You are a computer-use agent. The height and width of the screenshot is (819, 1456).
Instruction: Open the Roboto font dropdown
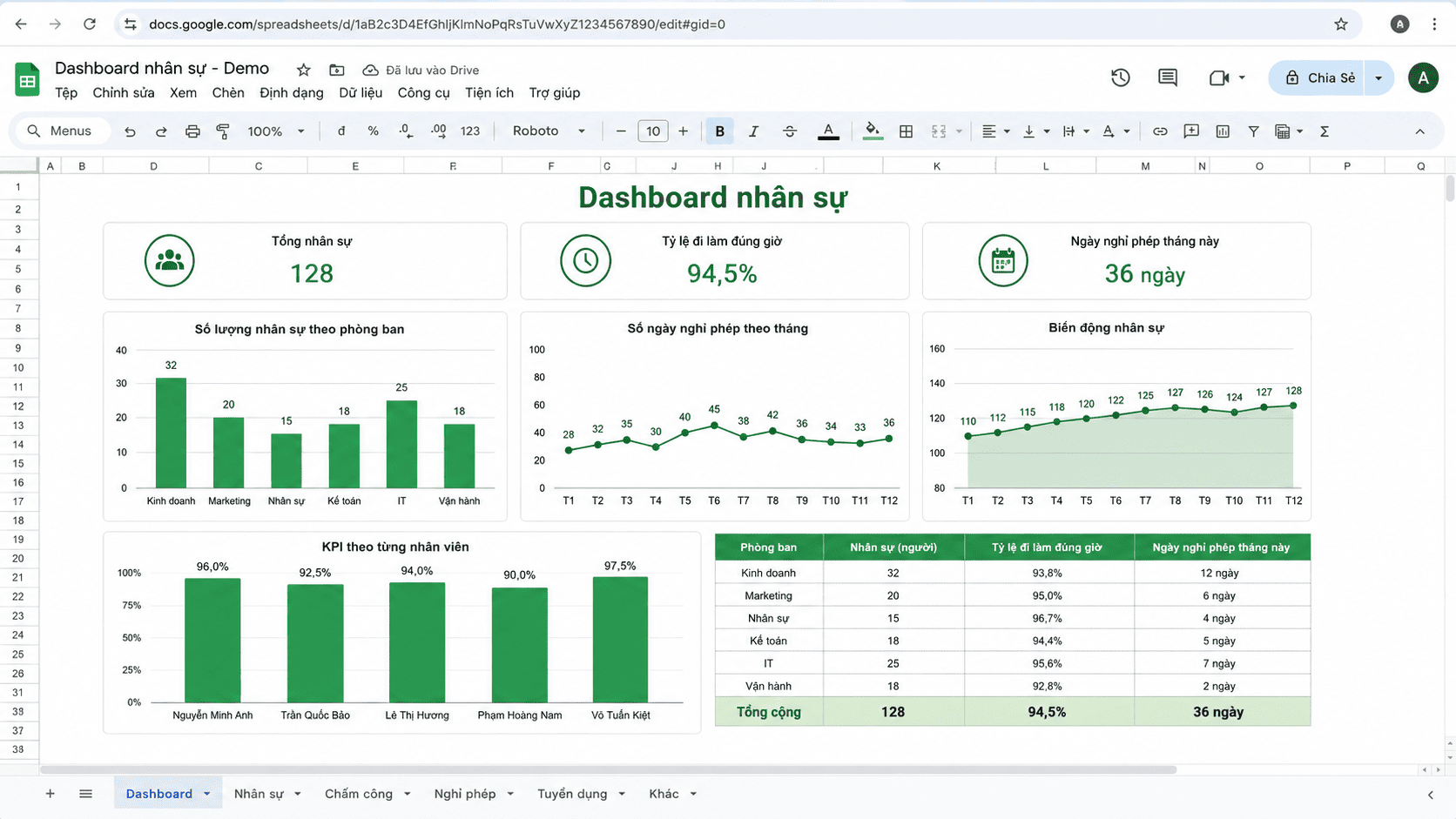coord(549,131)
